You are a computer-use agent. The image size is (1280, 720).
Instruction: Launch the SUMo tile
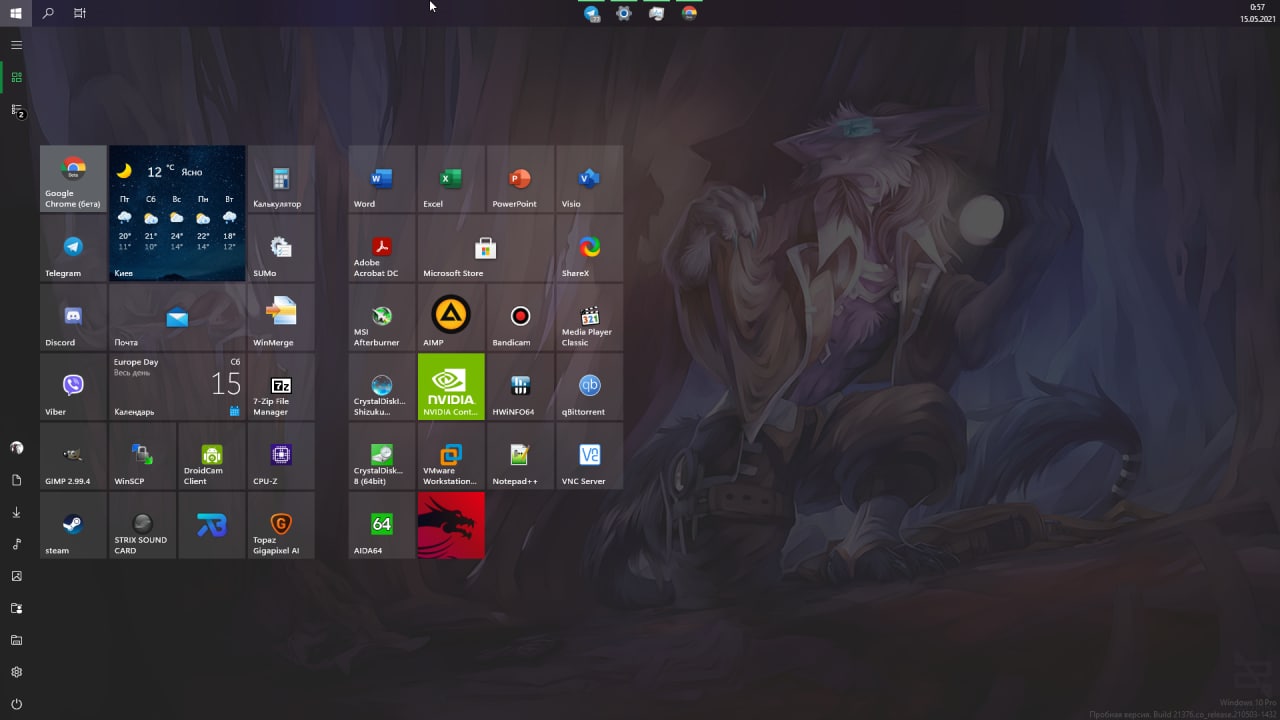pos(281,248)
